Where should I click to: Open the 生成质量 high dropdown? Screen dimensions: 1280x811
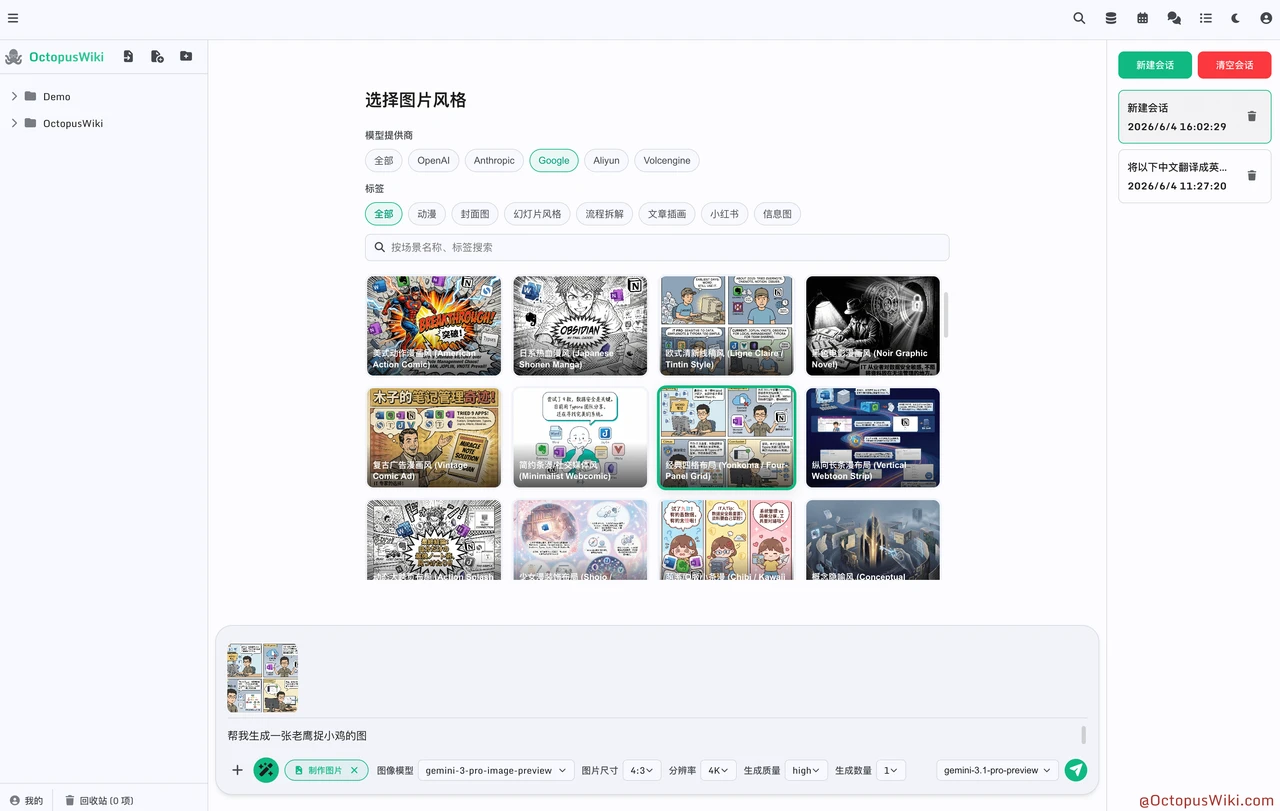click(806, 771)
